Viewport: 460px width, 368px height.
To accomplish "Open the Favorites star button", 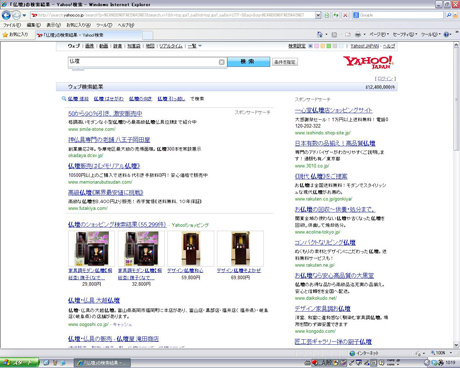I will [x=15, y=35].
